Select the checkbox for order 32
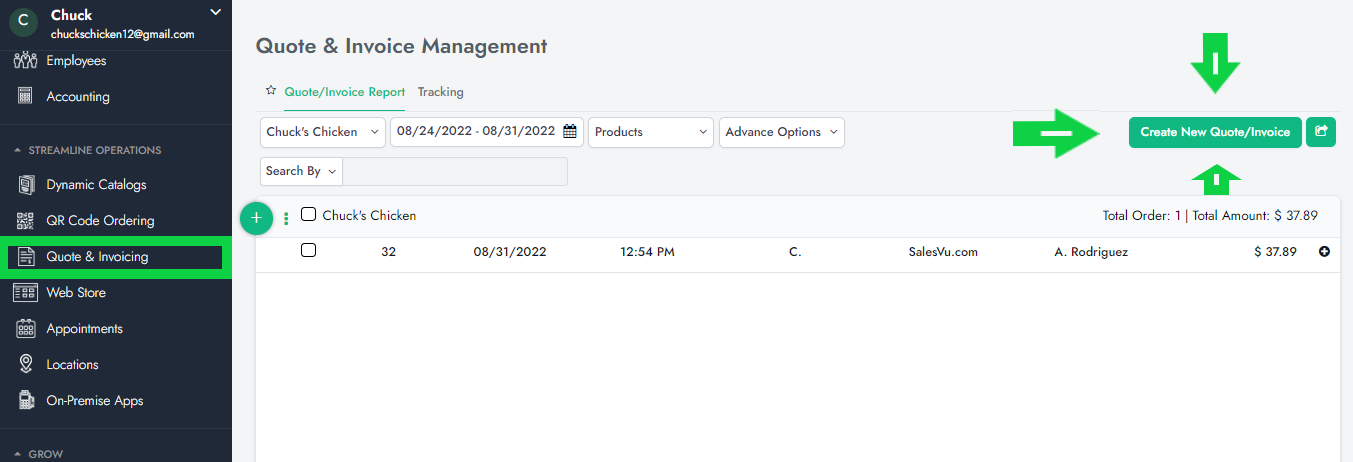This screenshot has width=1353, height=462. click(309, 251)
